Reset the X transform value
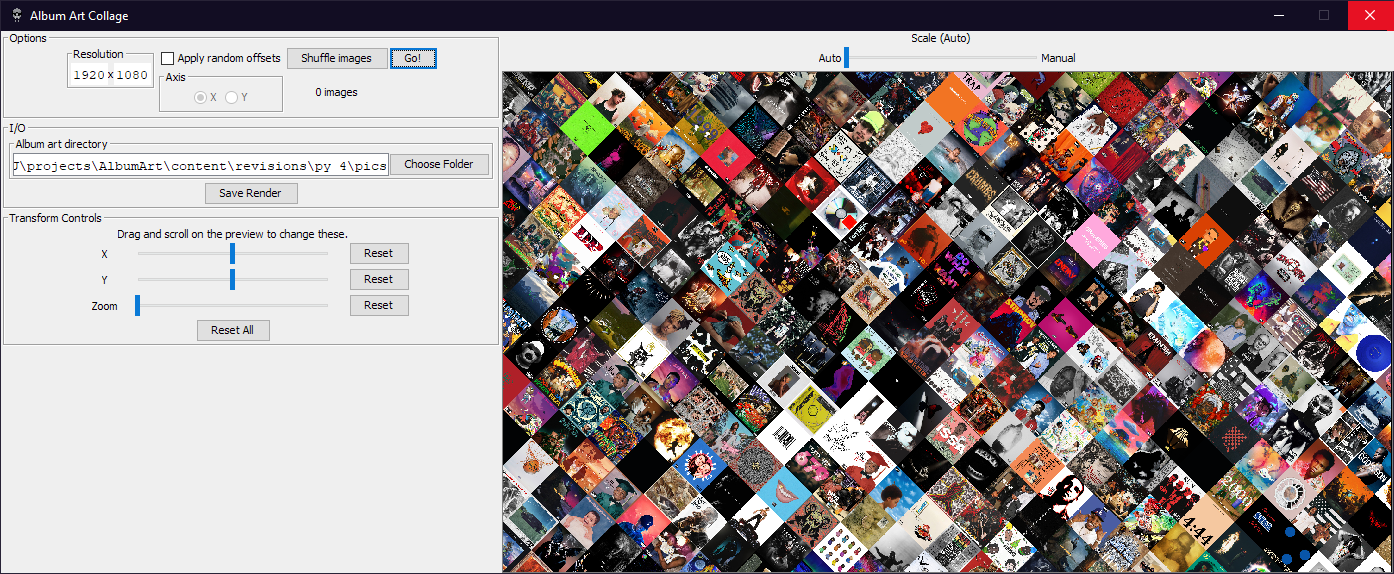Viewport: 1394px width, 574px height. tap(379, 253)
